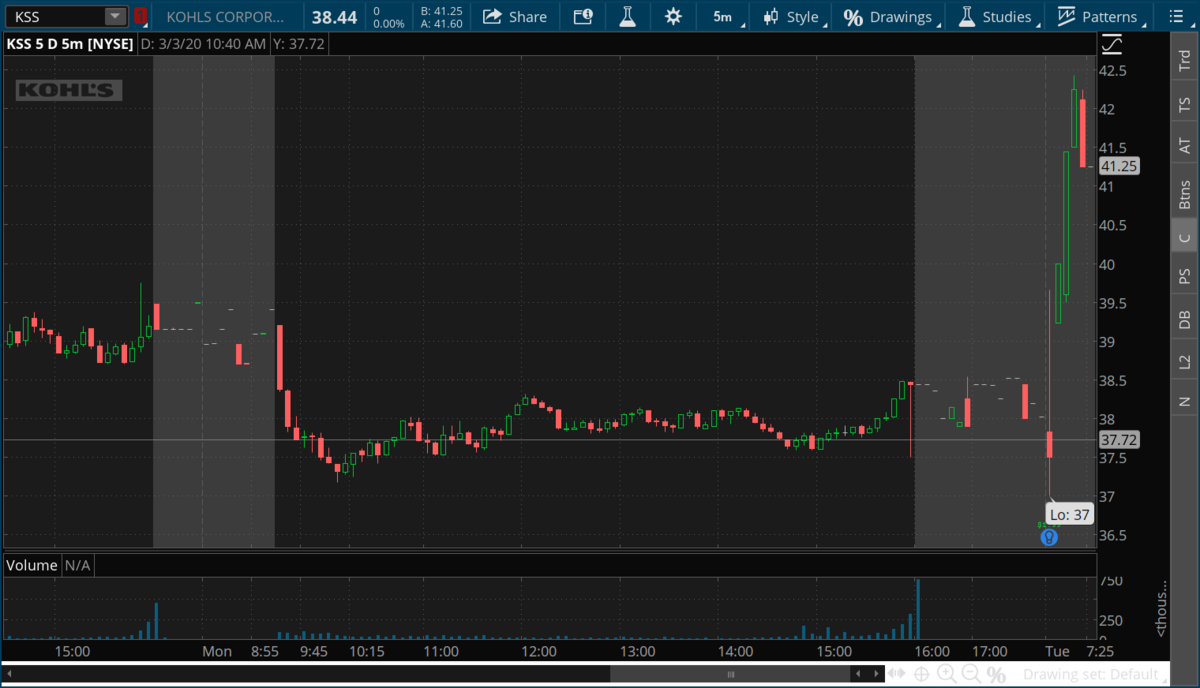Click the Volume study label
The height and width of the screenshot is (688, 1200).
click(x=32, y=565)
